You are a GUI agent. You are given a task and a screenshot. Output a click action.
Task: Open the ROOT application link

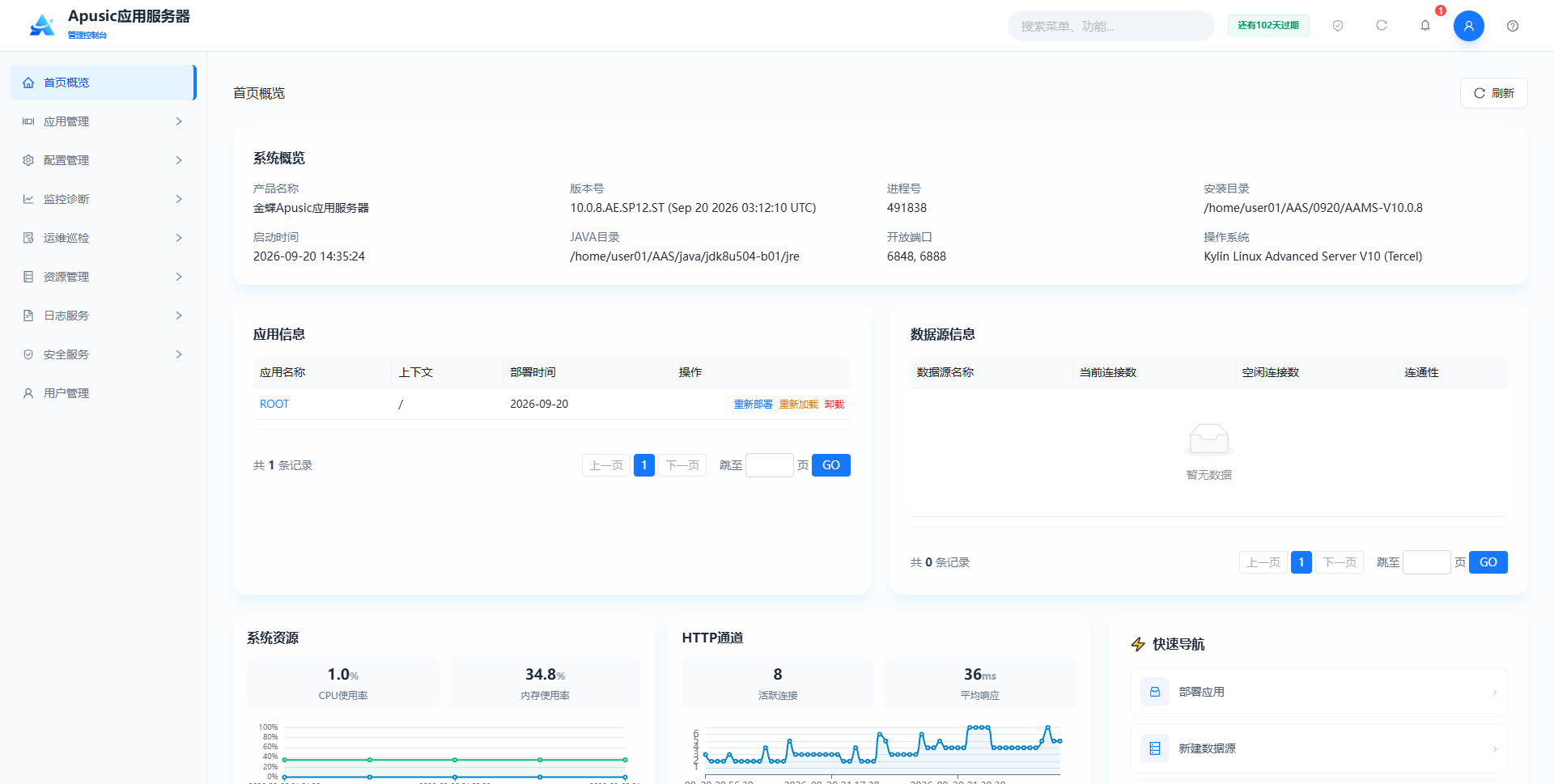274,404
